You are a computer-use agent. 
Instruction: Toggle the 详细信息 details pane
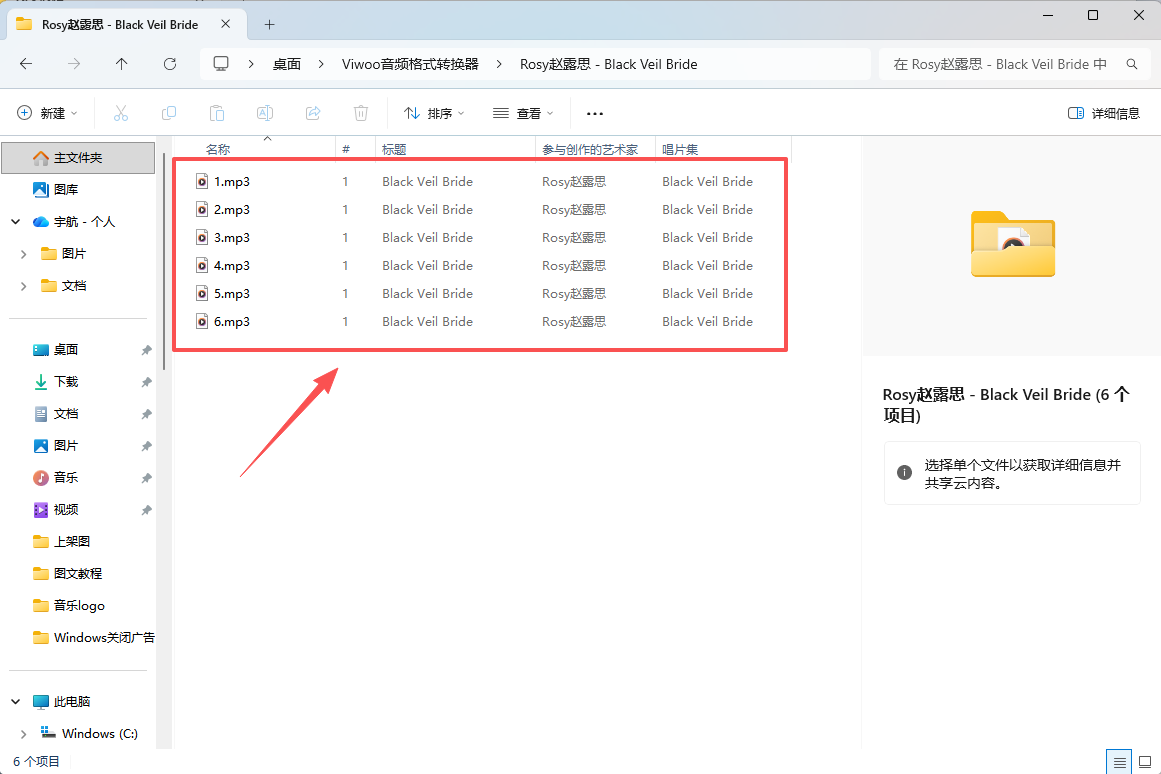pyautogui.click(x=1104, y=113)
